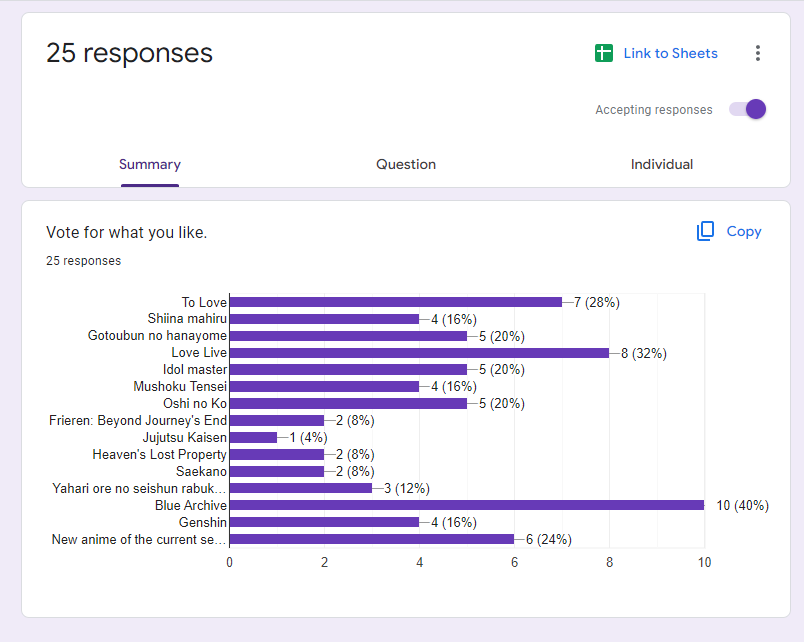Switch to the Summary tab
The height and width of the screenshot is (642, 804).
150,165
